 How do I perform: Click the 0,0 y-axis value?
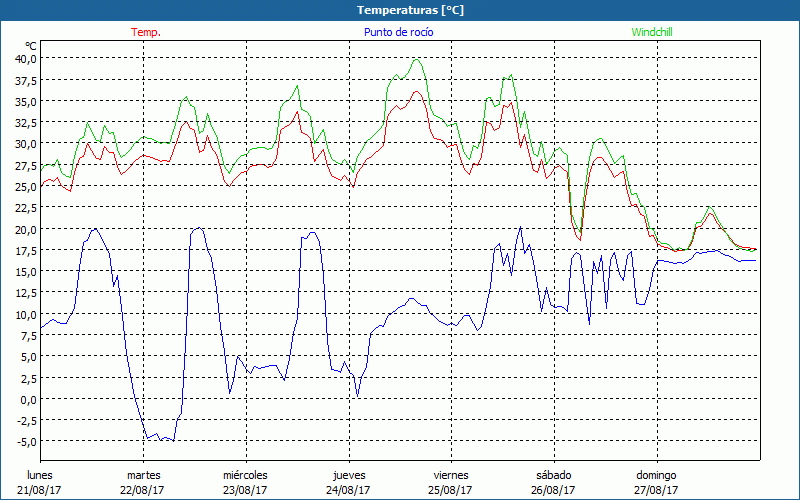pyautogui.click(x=28, y=399)
